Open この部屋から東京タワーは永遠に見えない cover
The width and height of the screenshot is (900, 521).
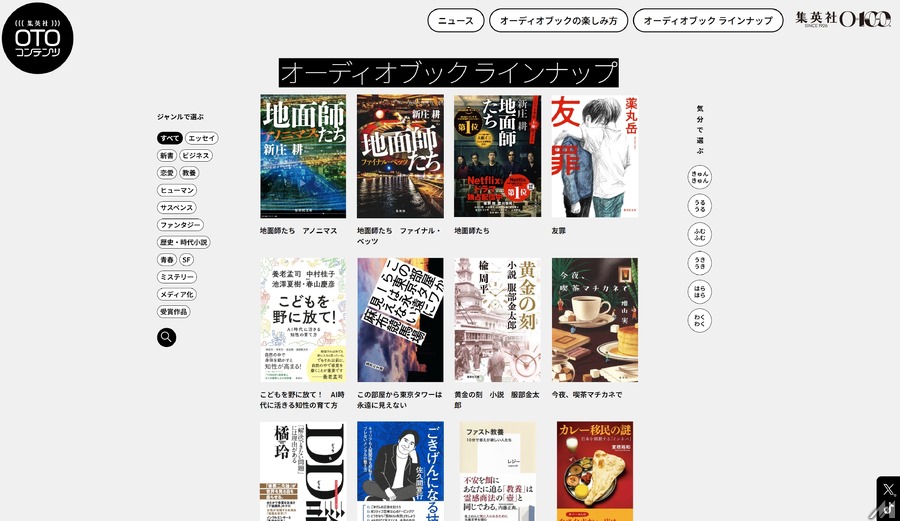(x=400, y=320)
